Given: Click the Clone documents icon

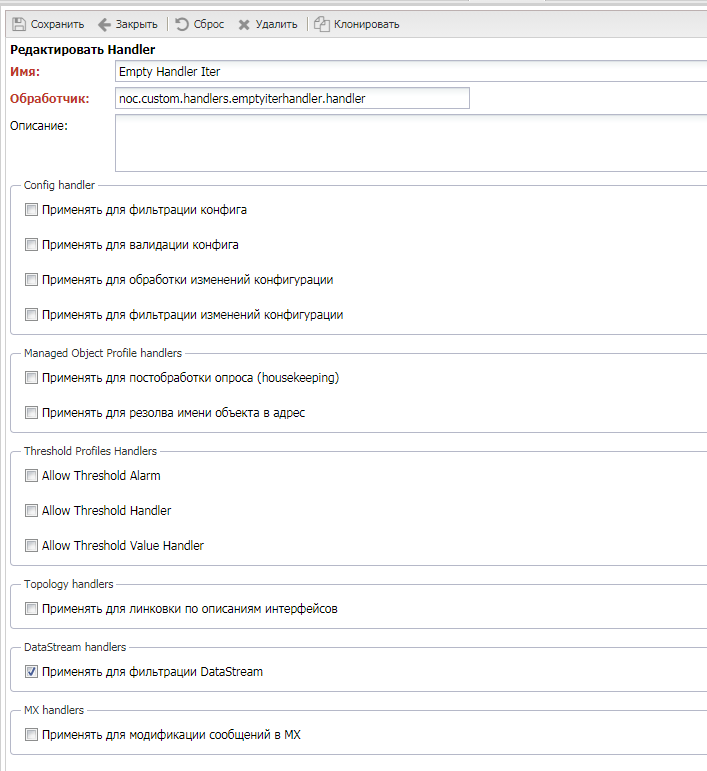Looking at the screenshot, I should coord(322,24).
